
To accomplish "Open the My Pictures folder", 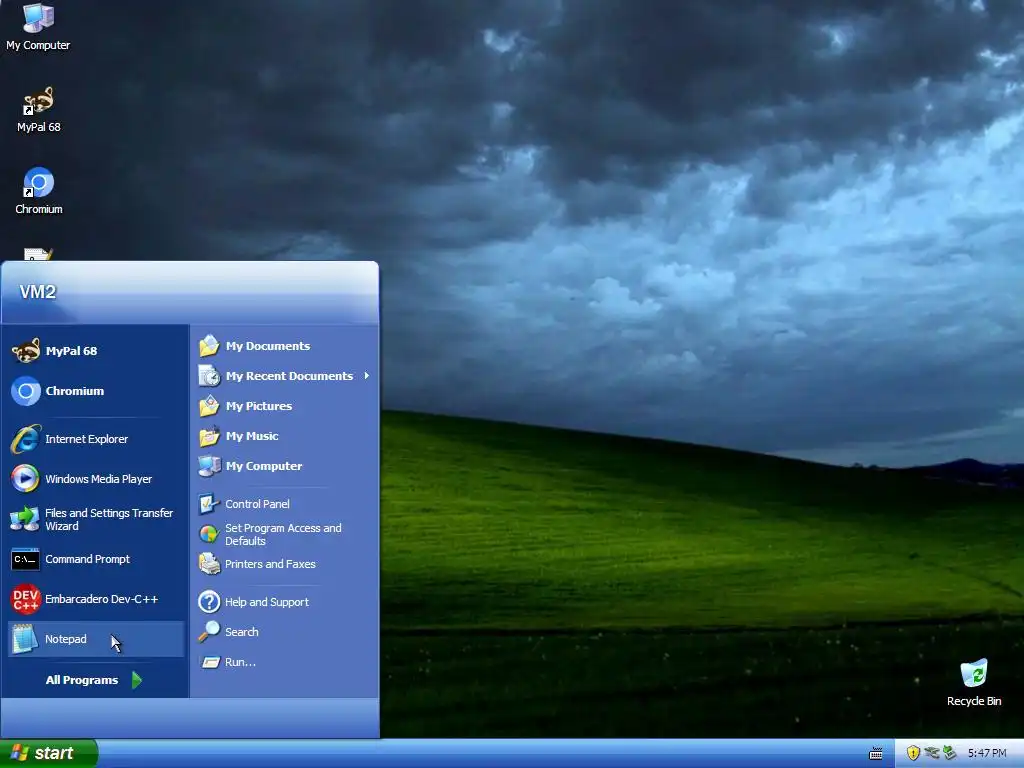I will pyautogui.click(x=285, y=406).
